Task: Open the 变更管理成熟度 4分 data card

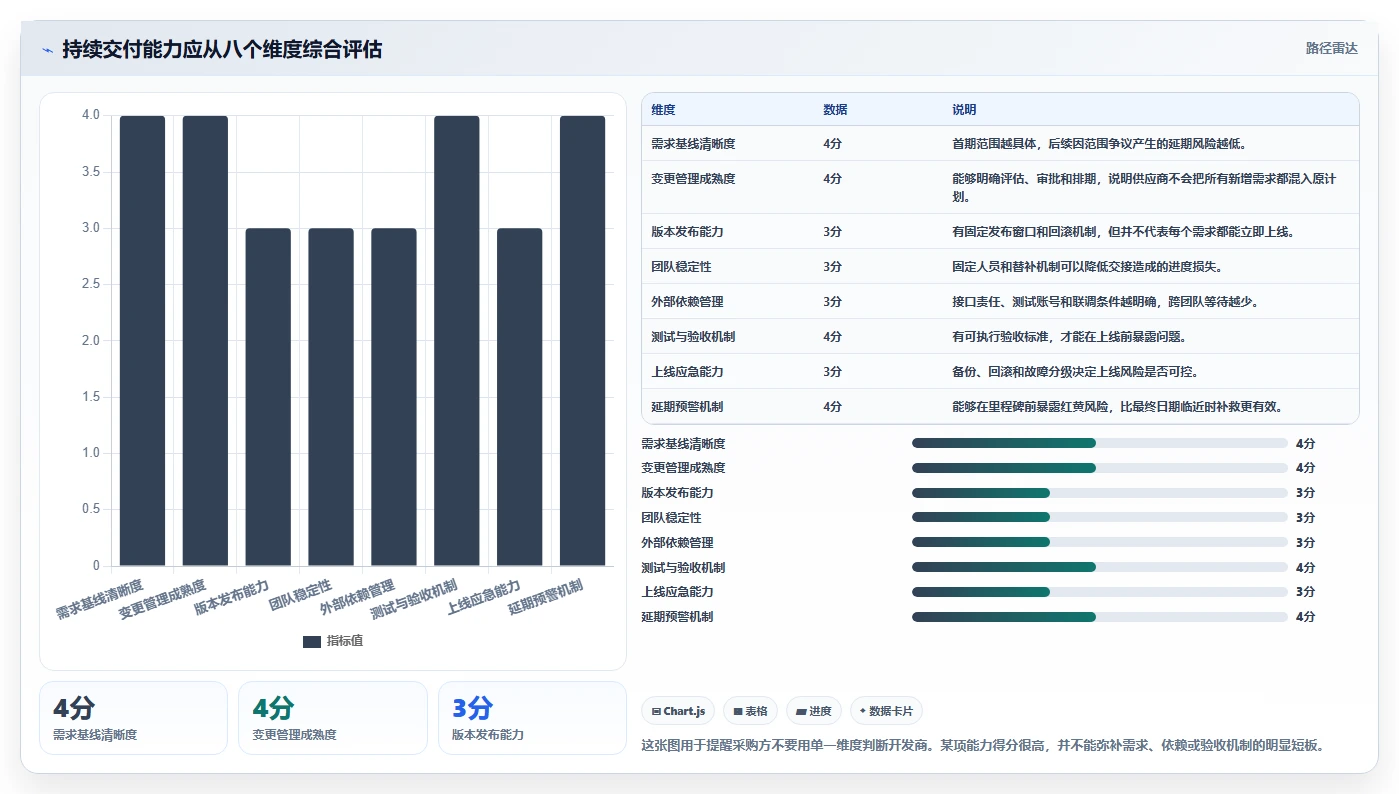Action: click(333, 718)
